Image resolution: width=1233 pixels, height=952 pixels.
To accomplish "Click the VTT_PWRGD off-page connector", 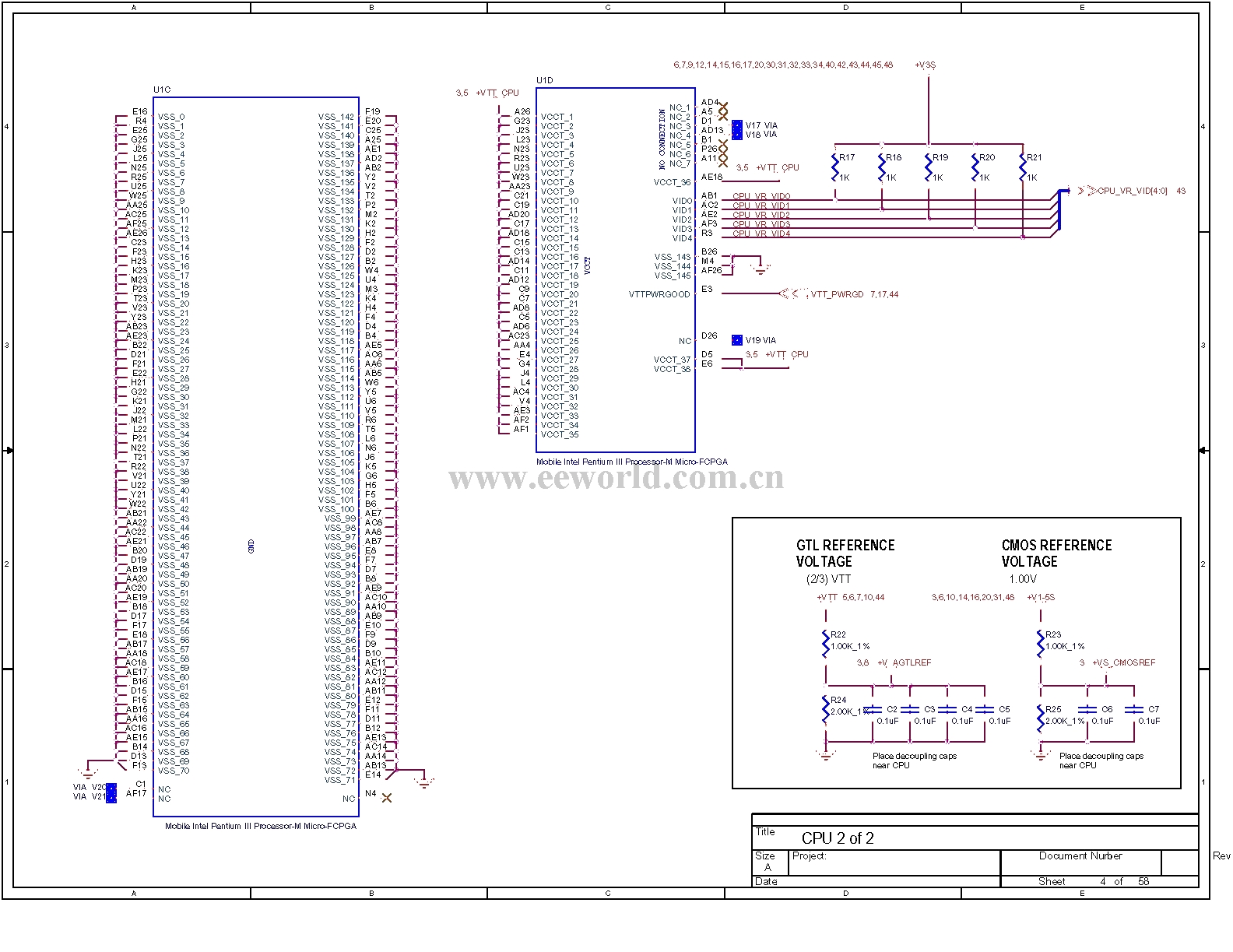I will point(795,294).
